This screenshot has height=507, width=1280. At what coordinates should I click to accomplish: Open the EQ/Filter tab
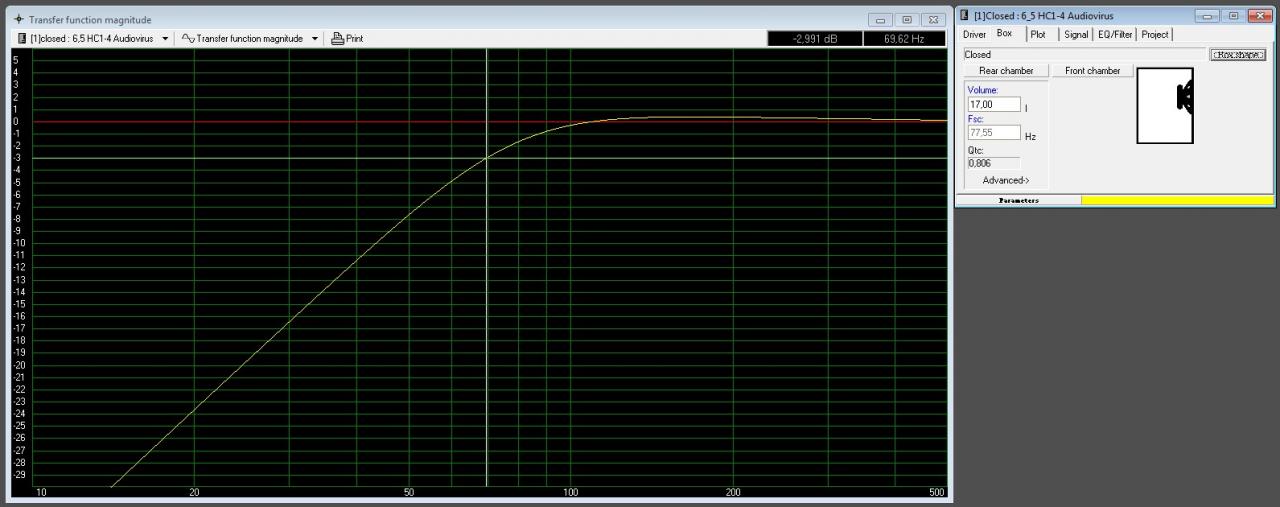[1115, 35]
